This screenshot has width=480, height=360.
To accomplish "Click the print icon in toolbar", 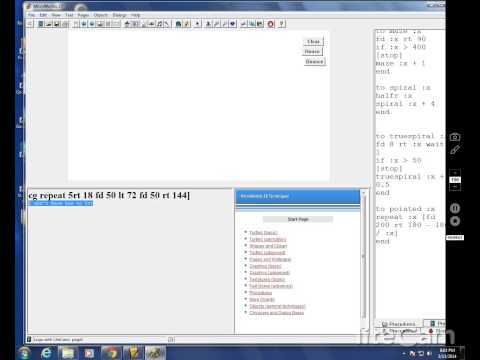I will 65,24.
